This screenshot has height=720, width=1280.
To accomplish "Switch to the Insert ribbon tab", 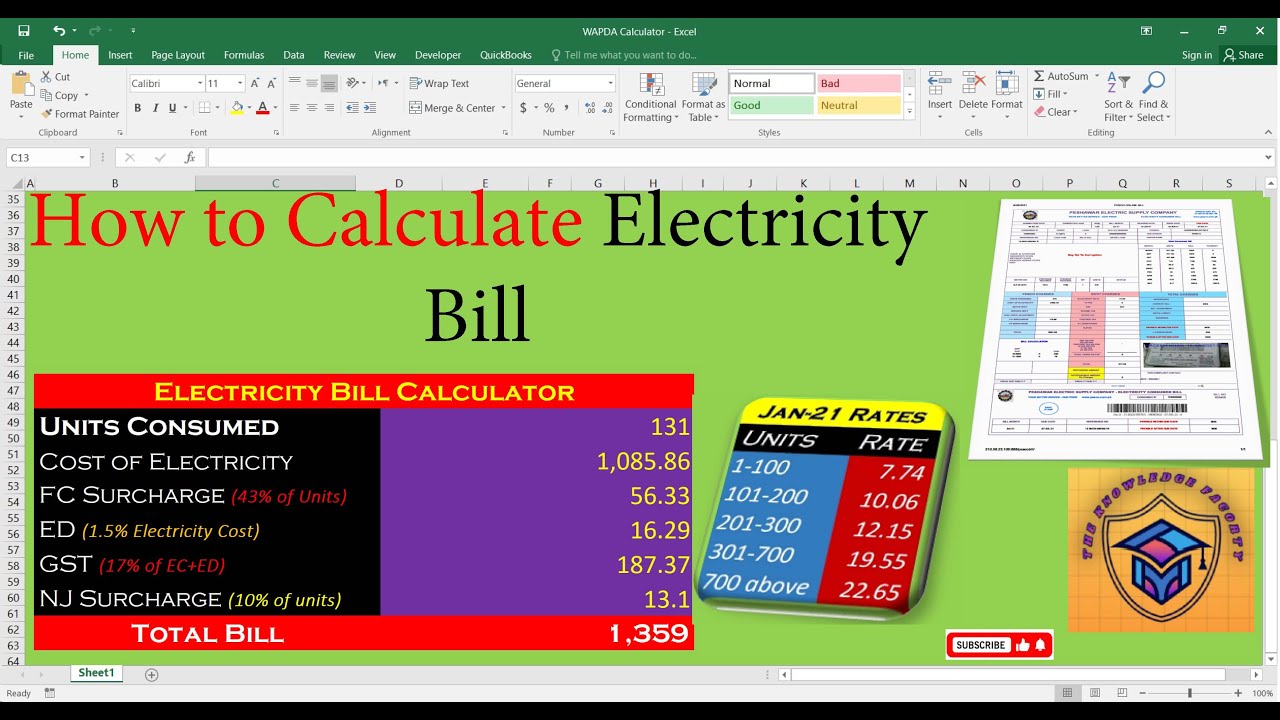I will (x=120, y=55).
